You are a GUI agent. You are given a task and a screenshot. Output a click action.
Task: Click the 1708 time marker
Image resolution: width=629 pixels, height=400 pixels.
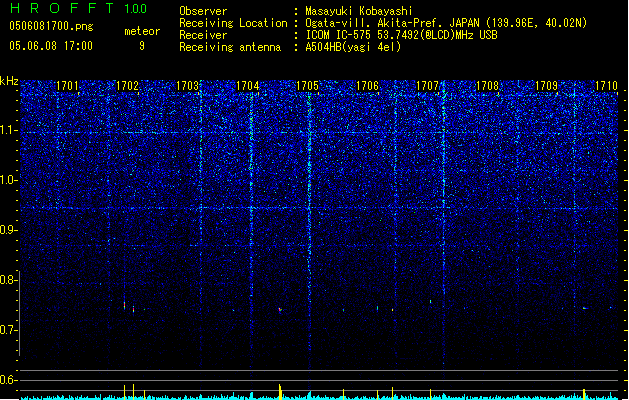tap(487, 85)
